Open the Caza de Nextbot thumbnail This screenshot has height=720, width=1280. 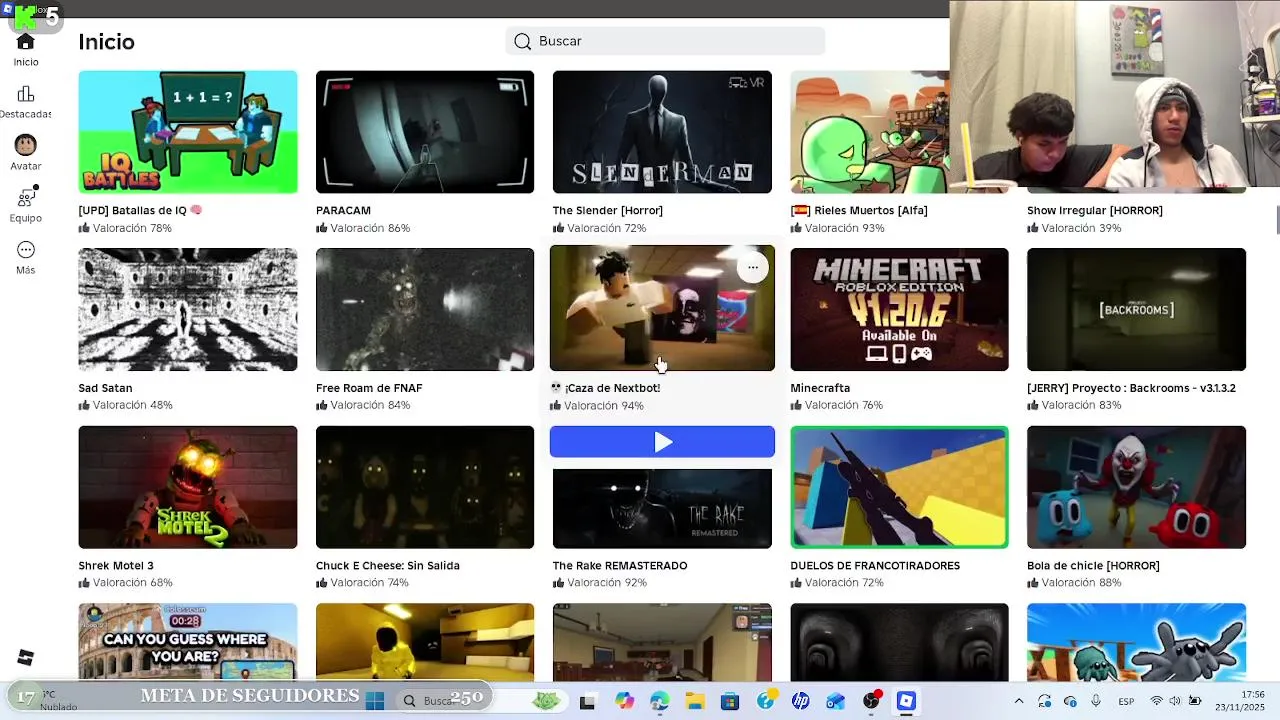(662, 308)
